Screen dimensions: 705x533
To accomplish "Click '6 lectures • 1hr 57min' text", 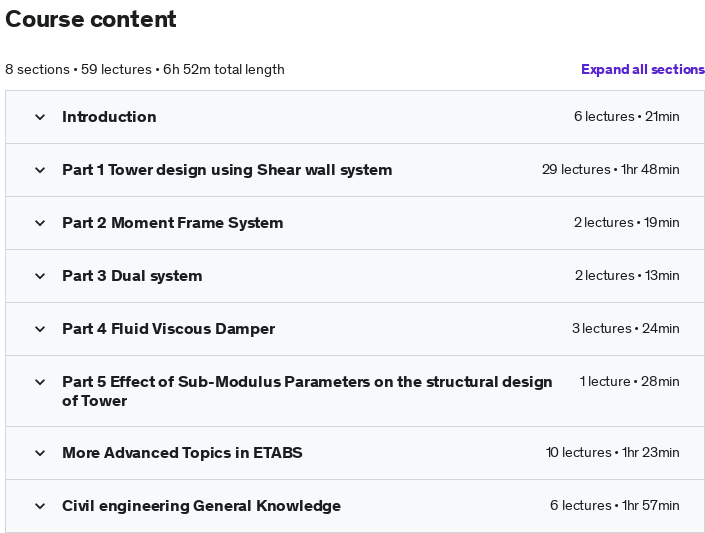I will point(615,506).
